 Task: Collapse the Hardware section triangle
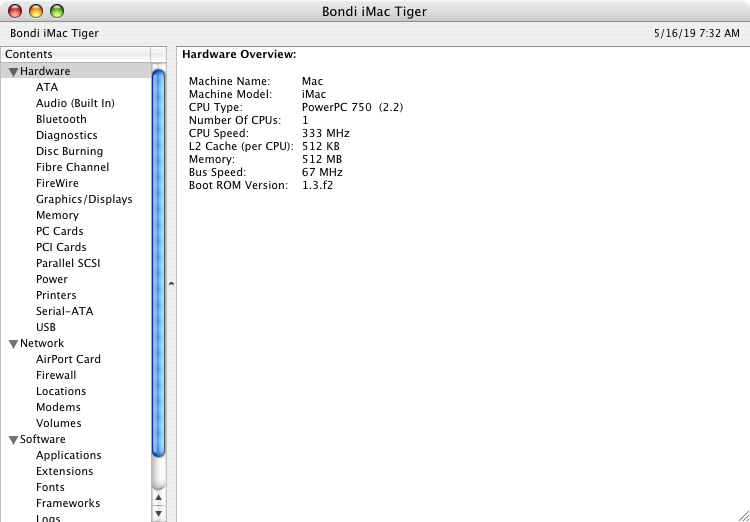(13, 72)
